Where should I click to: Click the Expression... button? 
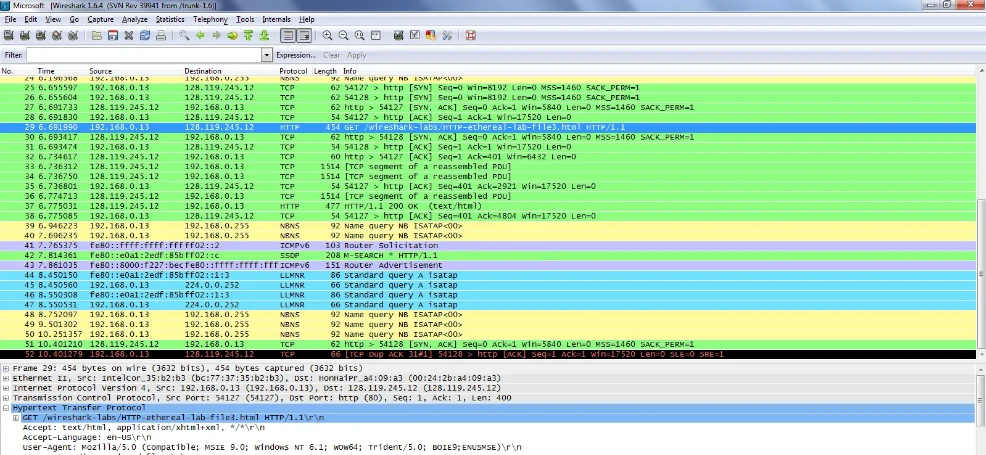pyautogui.click(x=296, y=55)
